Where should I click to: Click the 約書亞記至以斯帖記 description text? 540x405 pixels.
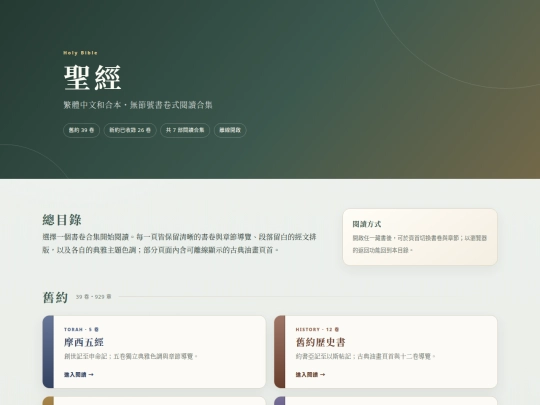[x=366, y=356]
